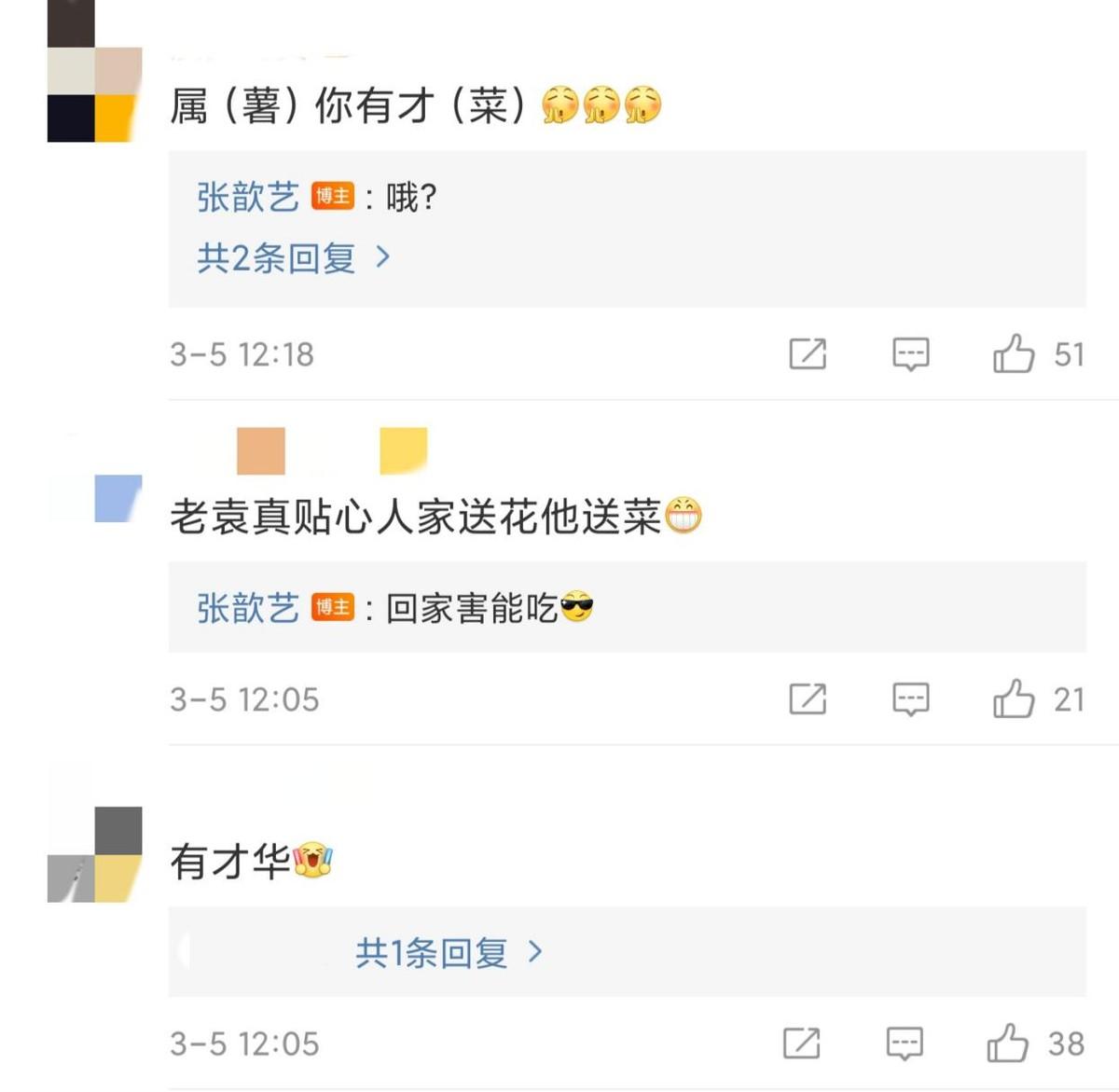The image size is (1119, 1092).
Task: Open the comment icon on the 老袁真贴心 comment
Action: click(909, 698)
